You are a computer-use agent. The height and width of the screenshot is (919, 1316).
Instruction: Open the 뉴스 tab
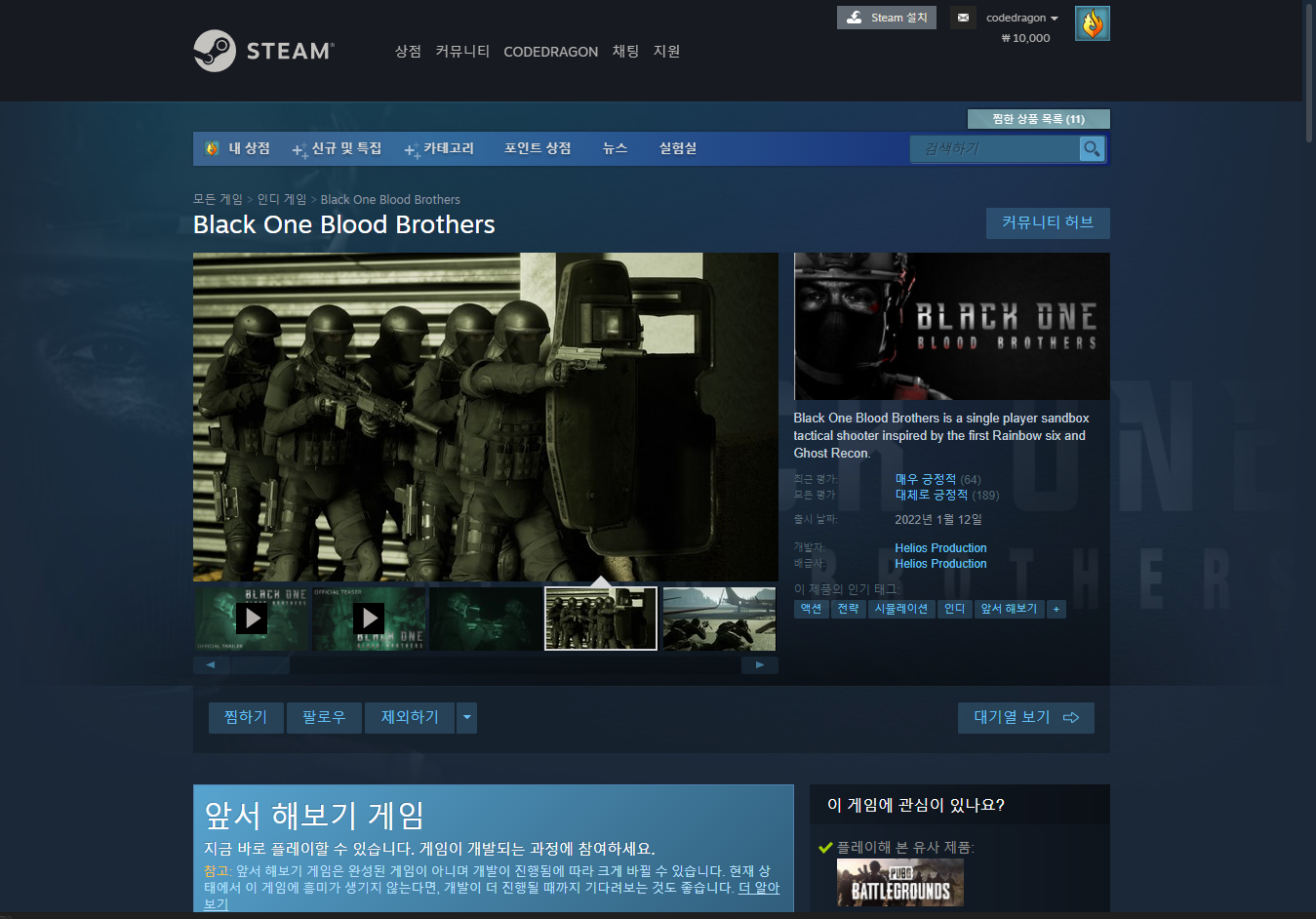(615, 148)
